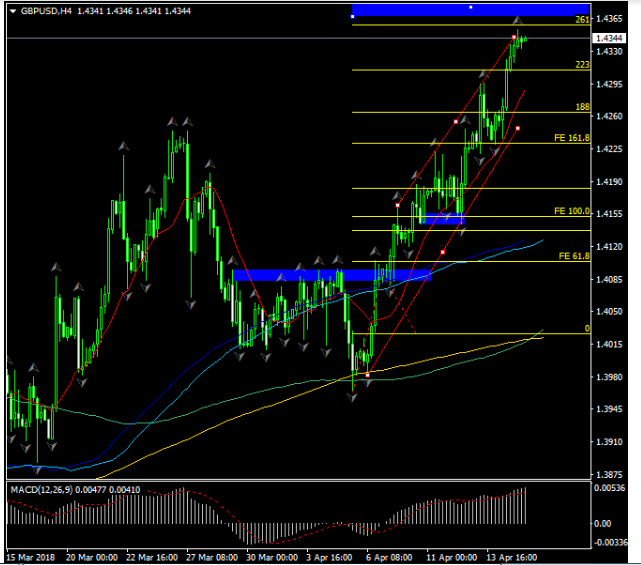The image size is (641, 565).
Task: Click the FE 61.8 Fibonacci level label
Action: coord(573,256)
